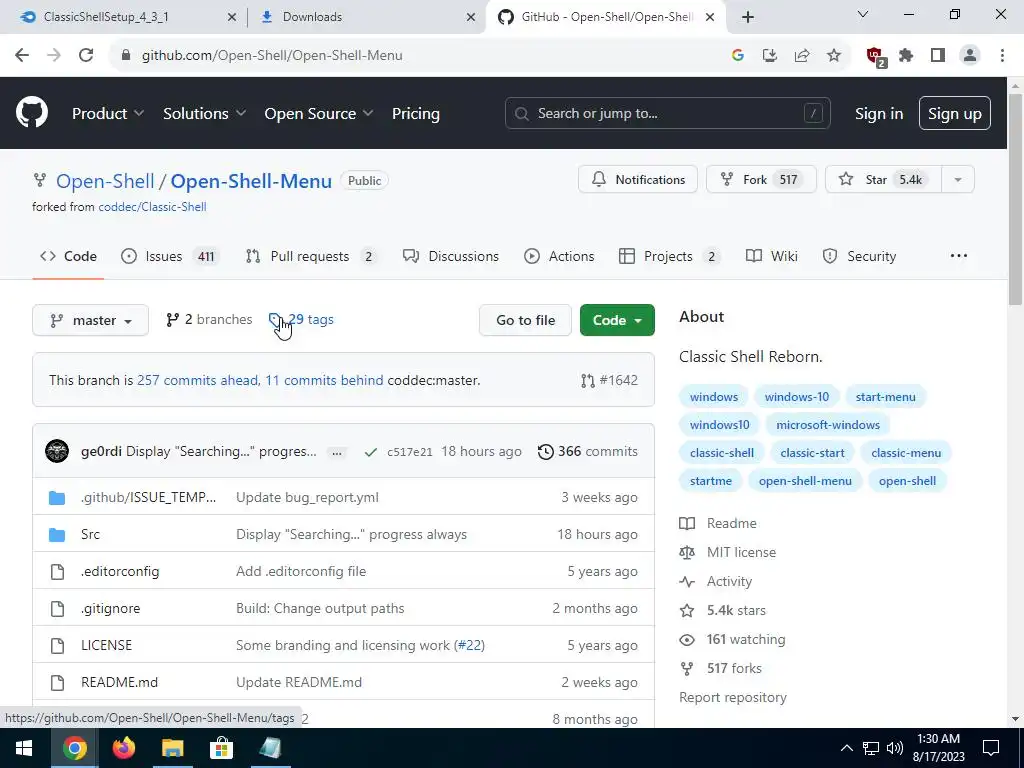Open the Google lens icon in address bar
This screenshot has width=1024, height=768.
point(738,56)
